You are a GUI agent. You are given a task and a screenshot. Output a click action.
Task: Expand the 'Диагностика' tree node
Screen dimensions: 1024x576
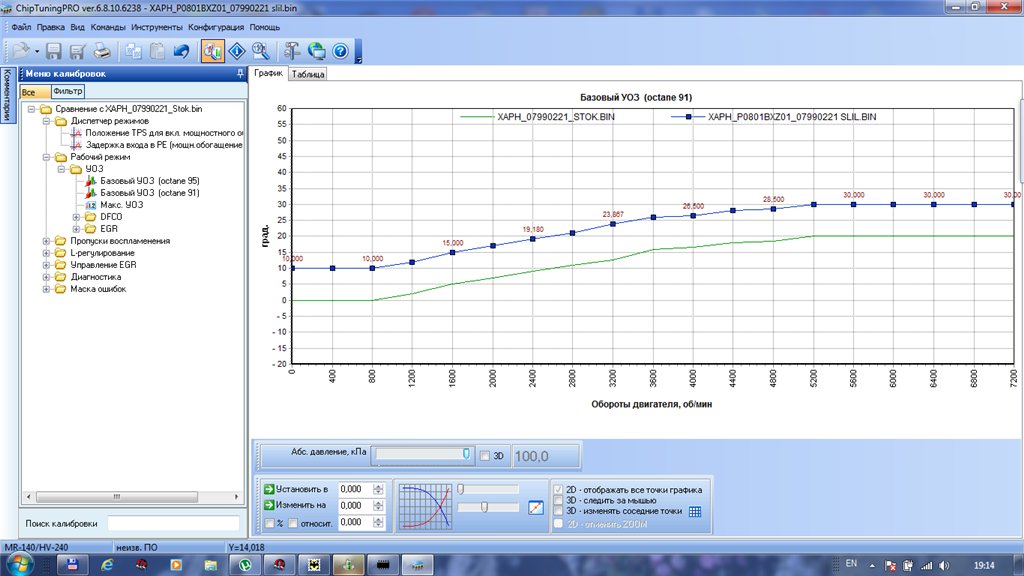tap(46, 277)
